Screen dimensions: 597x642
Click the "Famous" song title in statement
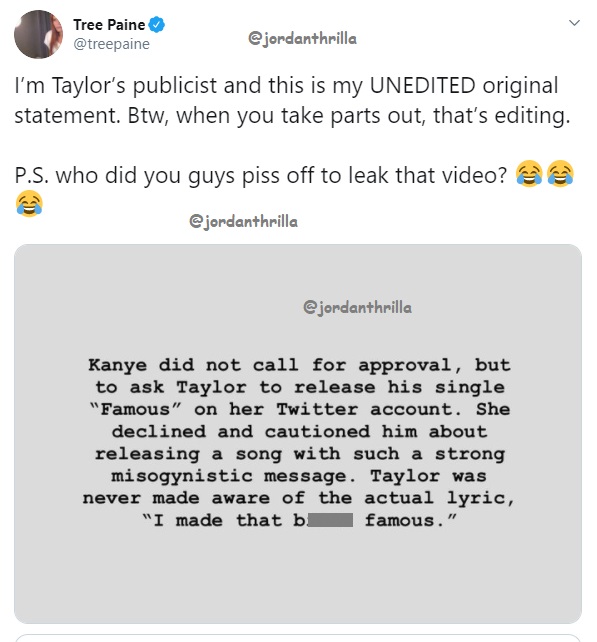(x=135, y=409)
